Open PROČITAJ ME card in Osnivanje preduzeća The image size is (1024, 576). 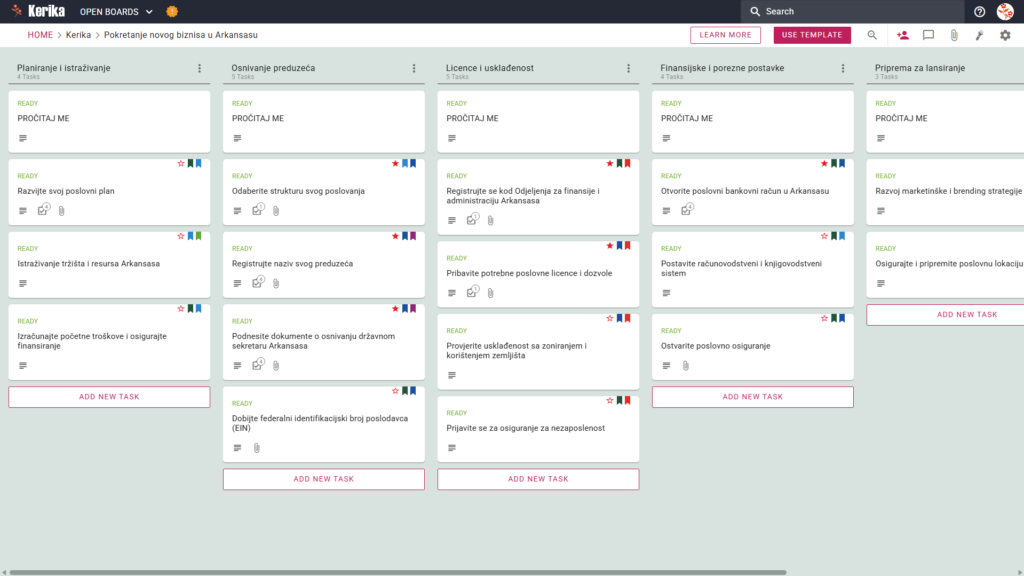point(324,121)
